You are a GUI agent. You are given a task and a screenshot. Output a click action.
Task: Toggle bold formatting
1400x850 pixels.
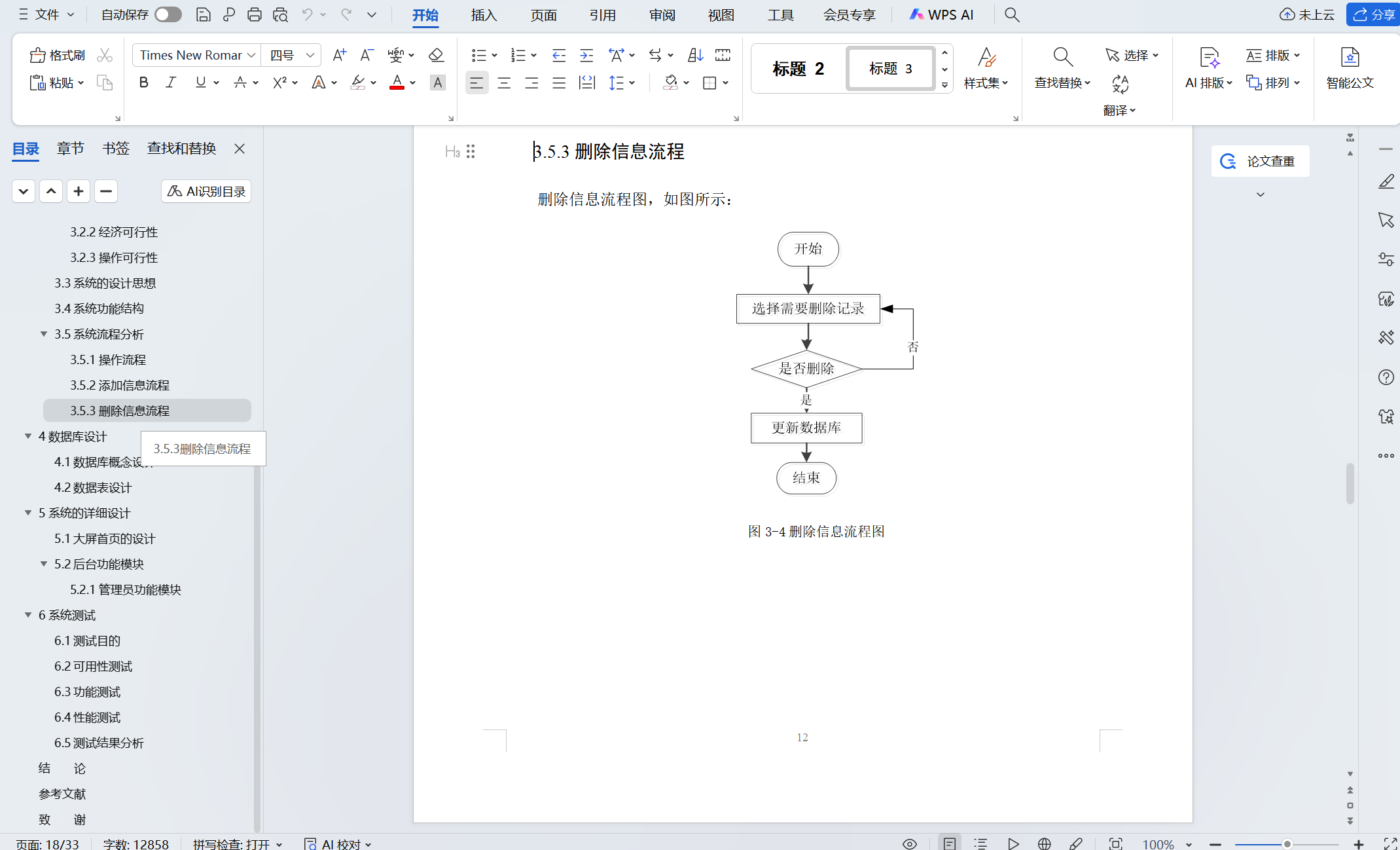[144, 83]
